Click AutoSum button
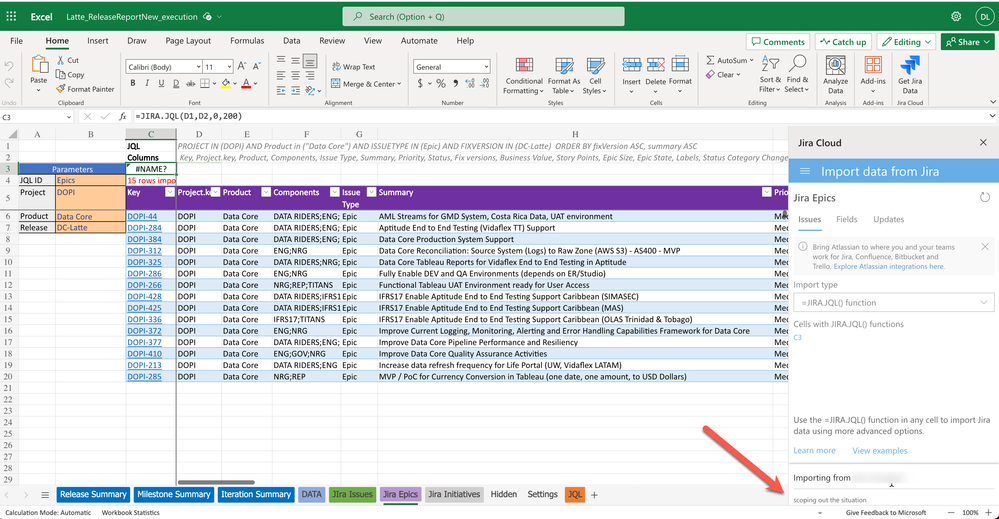999x519 pixels. pos(729,60)
